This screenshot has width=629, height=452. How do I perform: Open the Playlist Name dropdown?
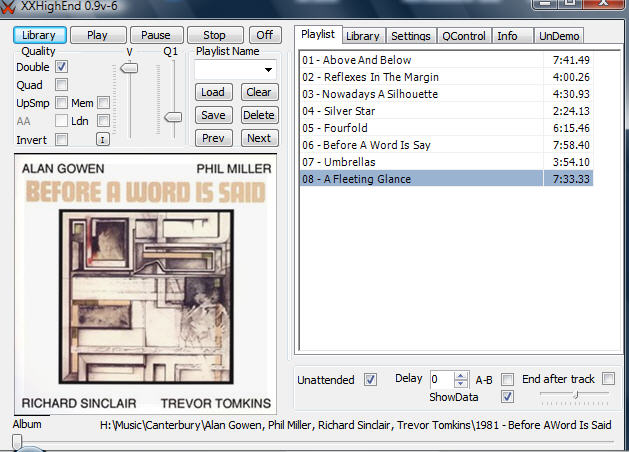[268, 70]
